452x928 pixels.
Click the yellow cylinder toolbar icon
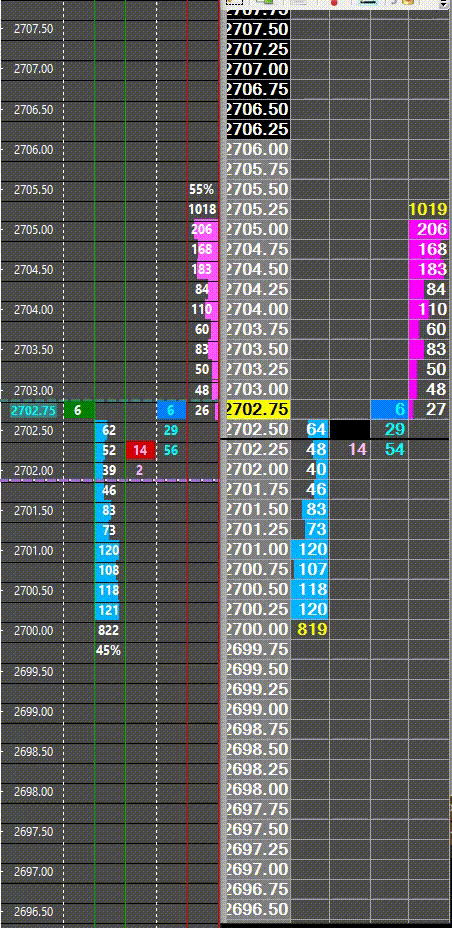[x=408, y=2]
